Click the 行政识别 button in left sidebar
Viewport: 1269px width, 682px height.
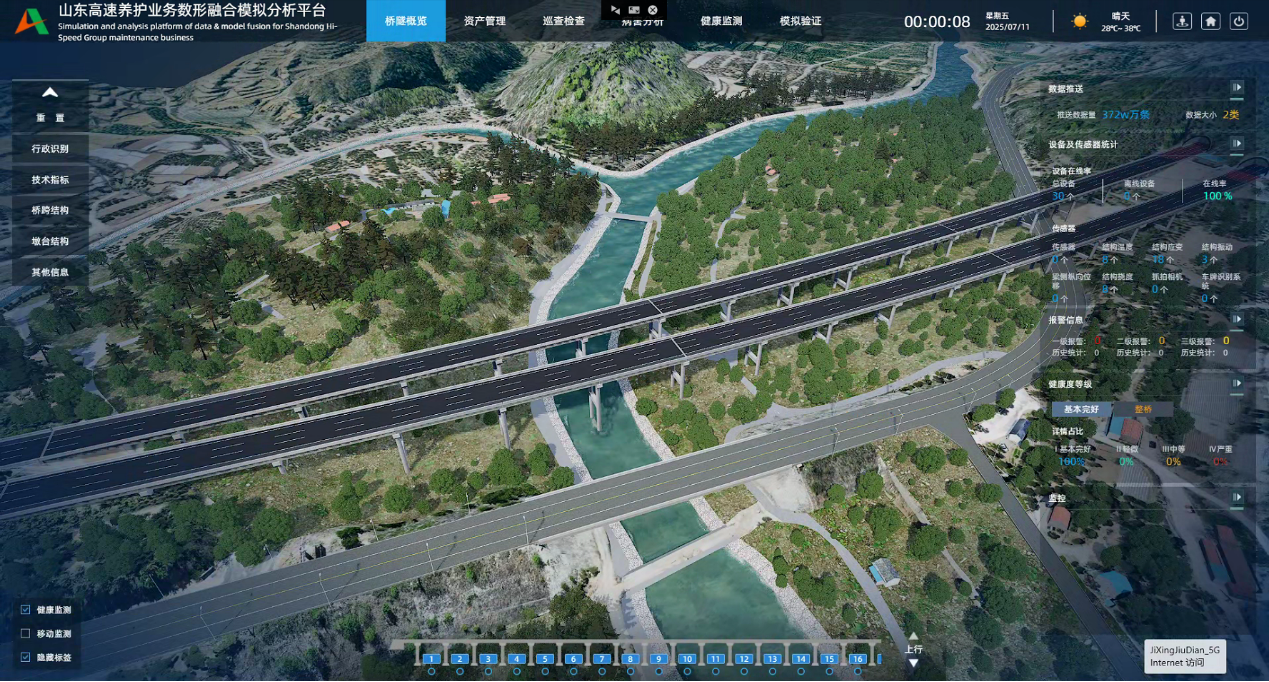point(50,149)
